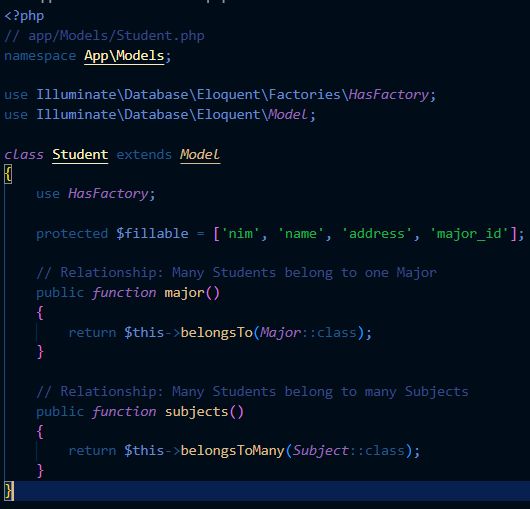Image resolution: width=530 pixels, height=509 pixels.
Task: Click the app/Models/Student.php comment line
Action: [x=104, y=36]
